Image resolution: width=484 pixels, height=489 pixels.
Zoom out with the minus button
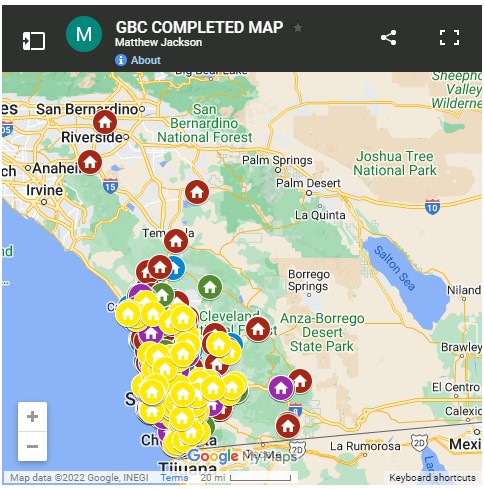coord(32,446)
